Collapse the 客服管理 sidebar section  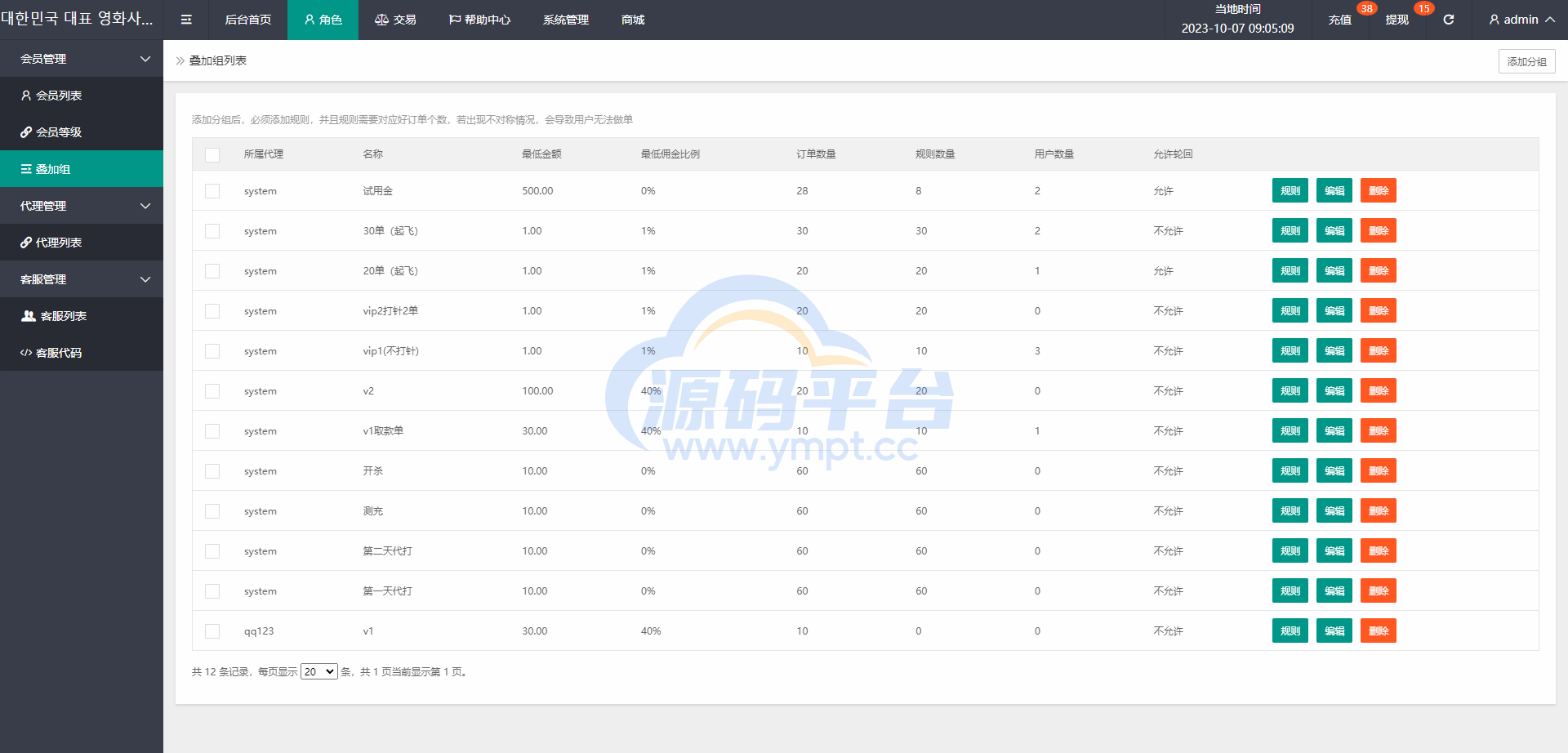(82, 279)
